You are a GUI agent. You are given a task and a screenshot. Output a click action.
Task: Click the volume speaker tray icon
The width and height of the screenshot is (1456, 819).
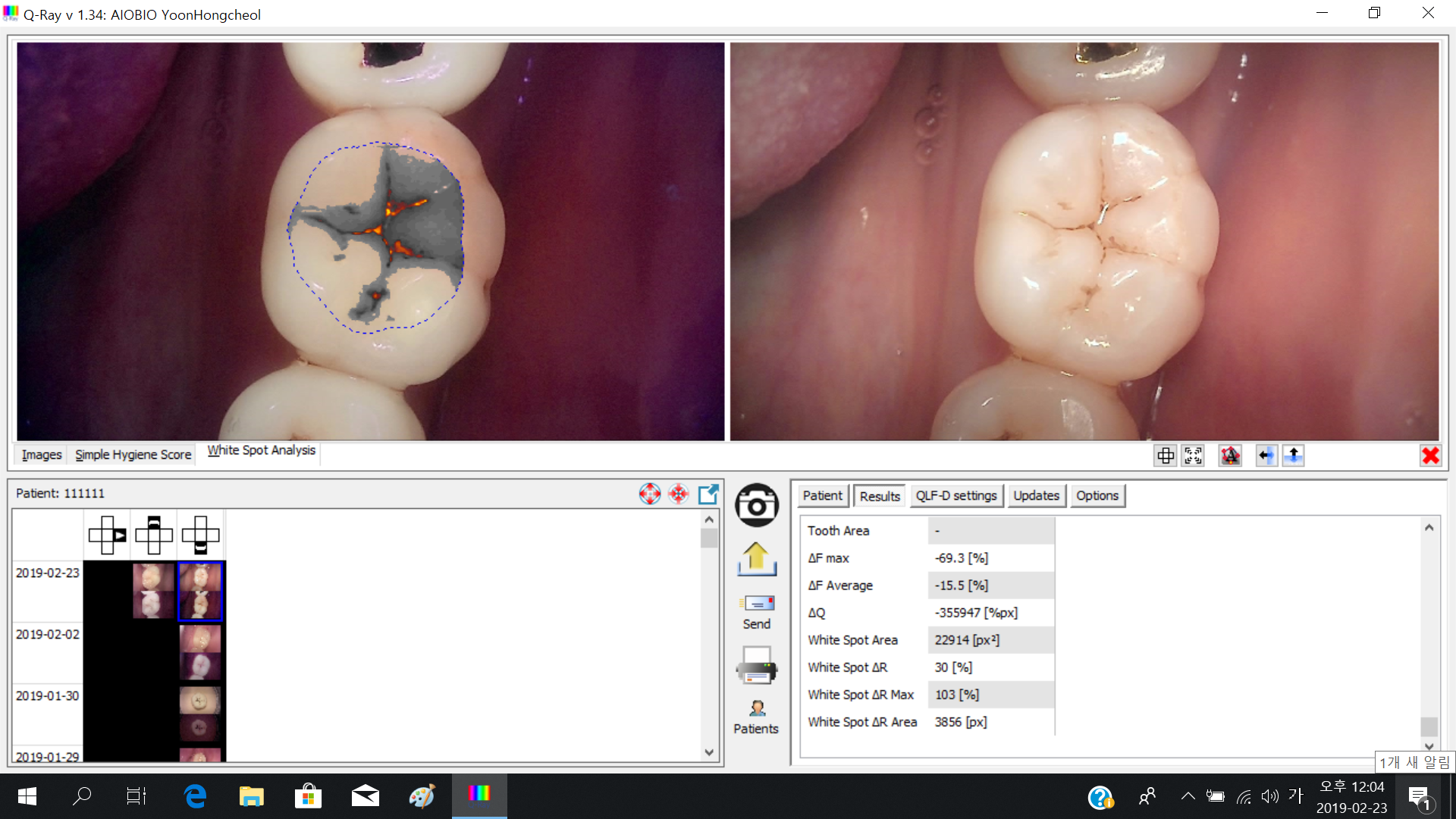1269,796
